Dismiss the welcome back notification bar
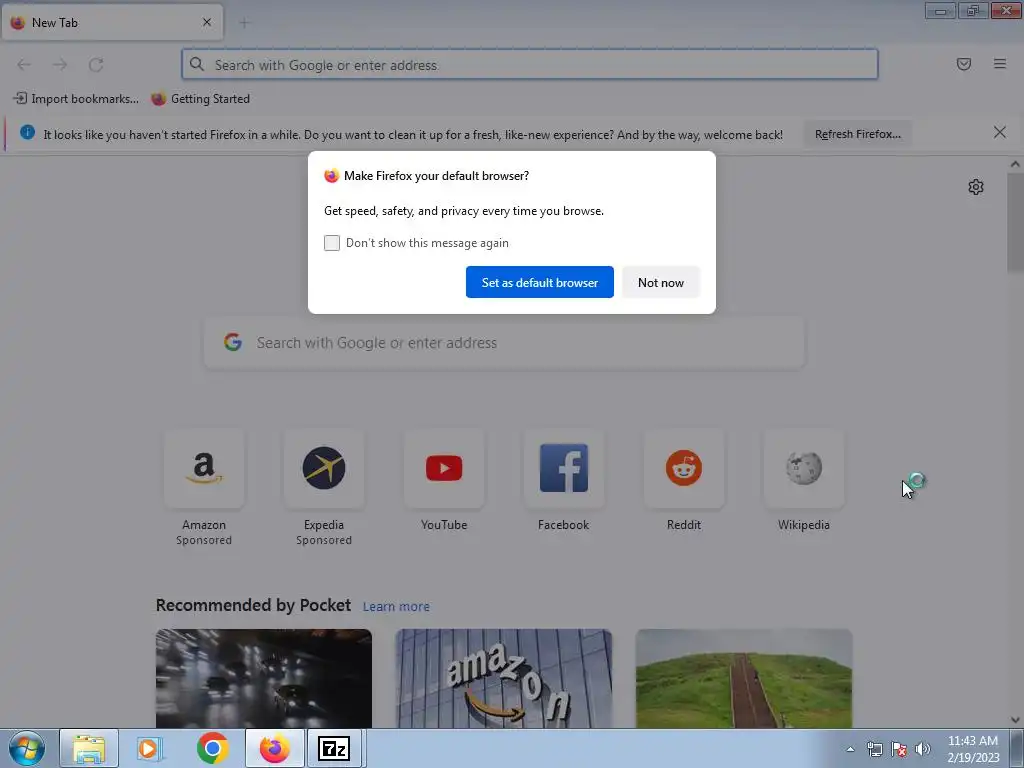This screenshot has width=1024, height=768. coord(999,133)
